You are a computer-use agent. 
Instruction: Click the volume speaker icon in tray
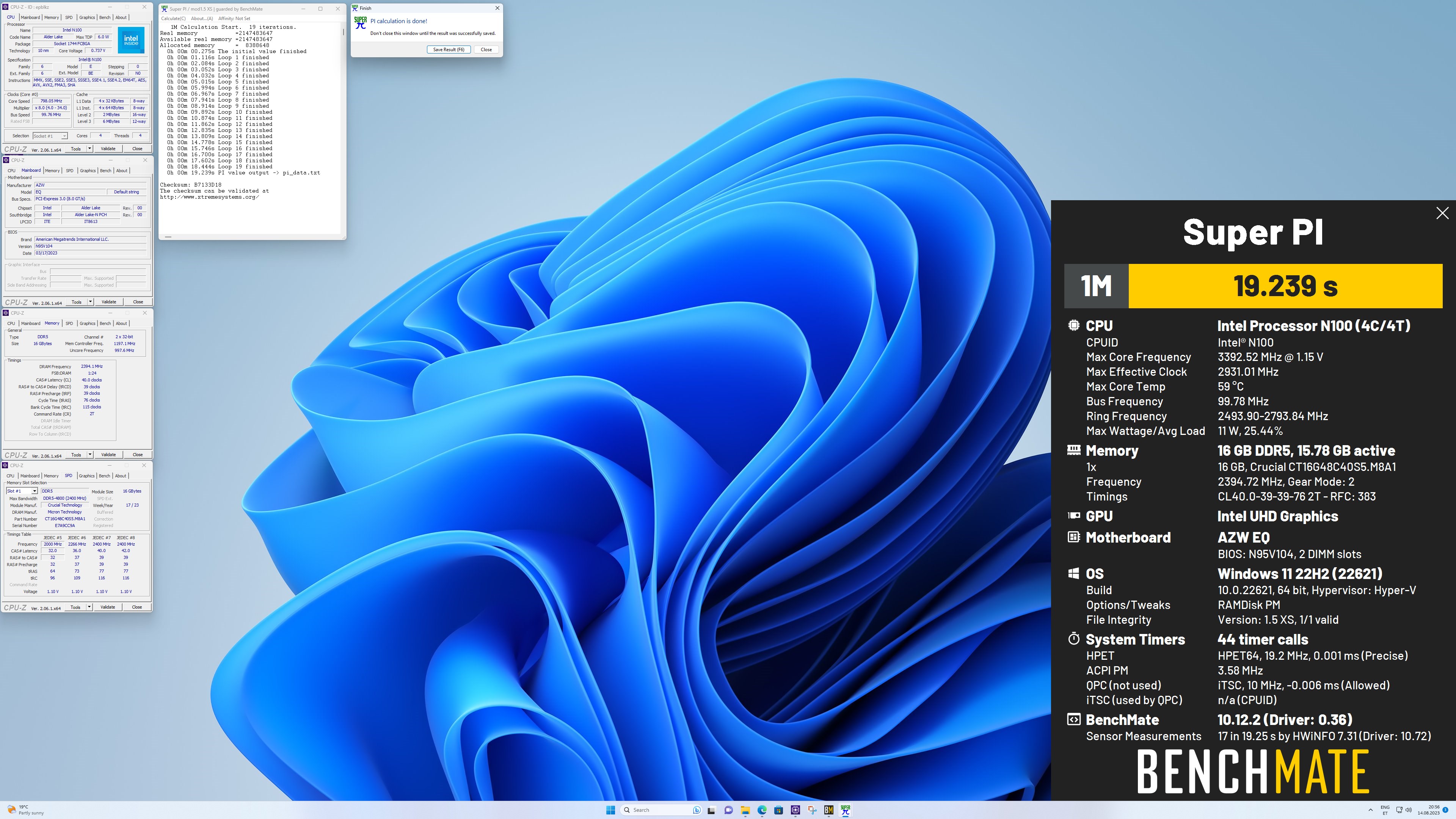click(1409, 810)
